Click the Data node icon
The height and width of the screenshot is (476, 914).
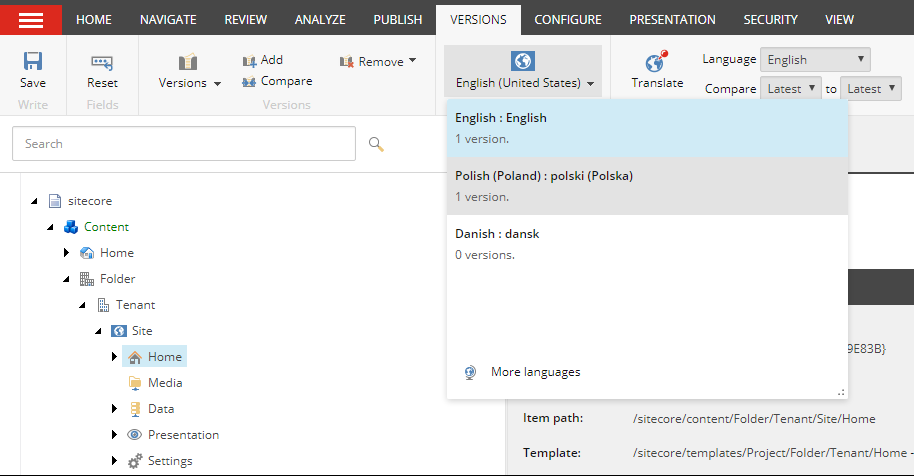click(x=135, y=409)
